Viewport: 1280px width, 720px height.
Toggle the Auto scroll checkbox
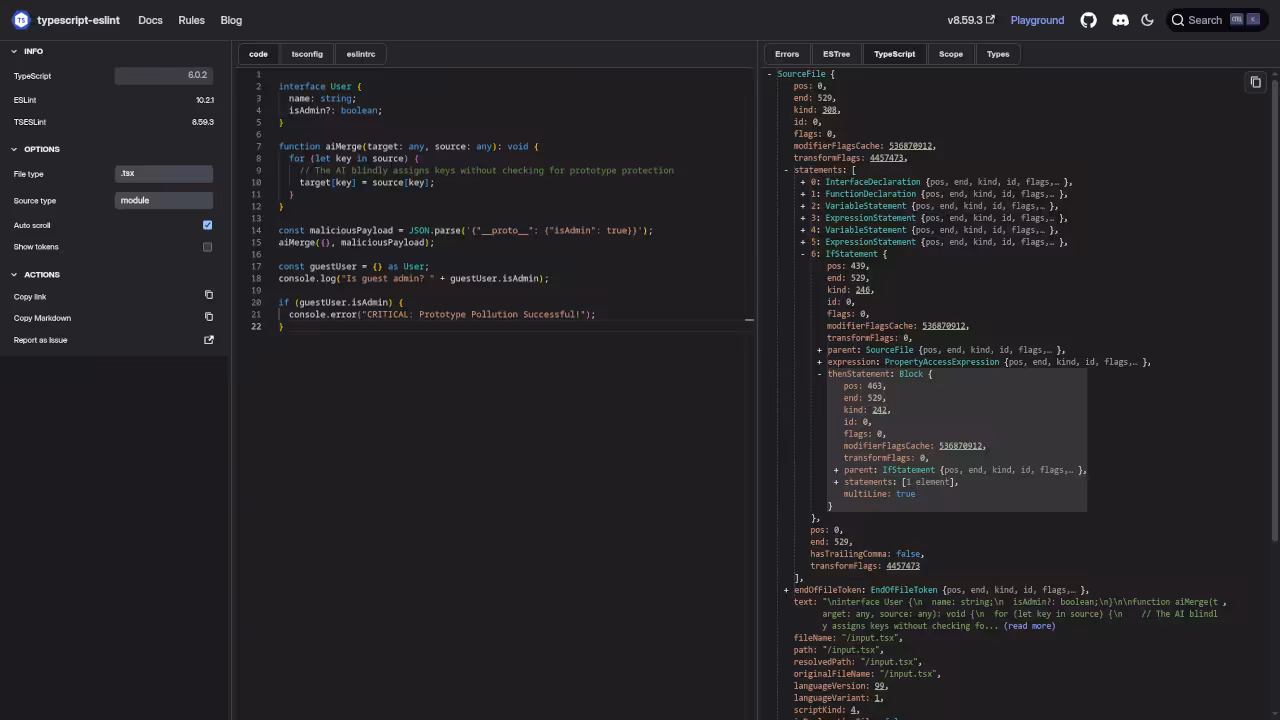(207, 225)
